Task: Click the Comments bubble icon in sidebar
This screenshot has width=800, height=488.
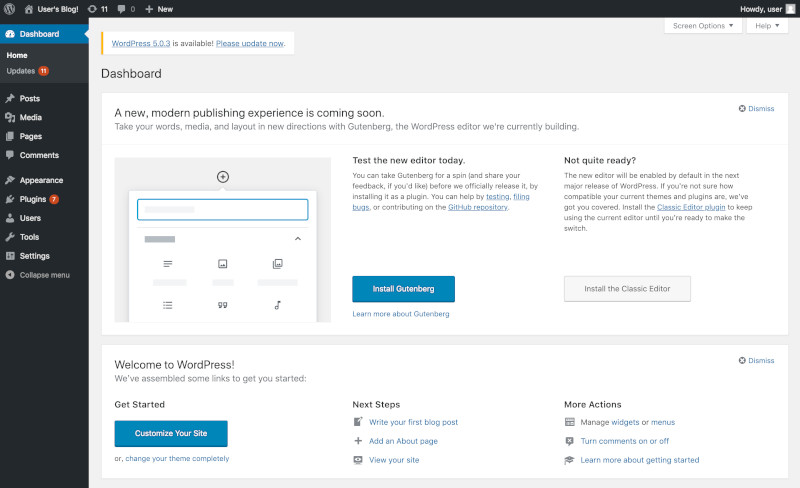Action: (10, 155)
